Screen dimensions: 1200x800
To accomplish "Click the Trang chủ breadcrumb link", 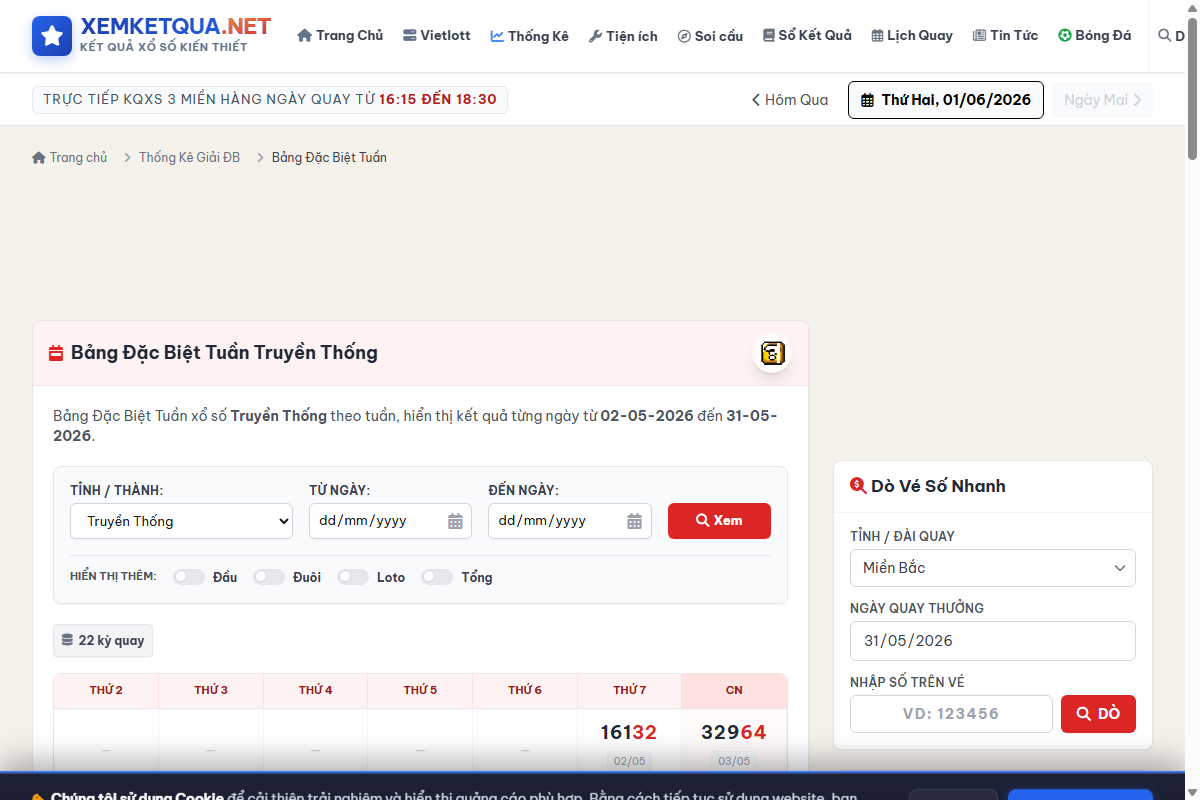I will coord(69,158).
